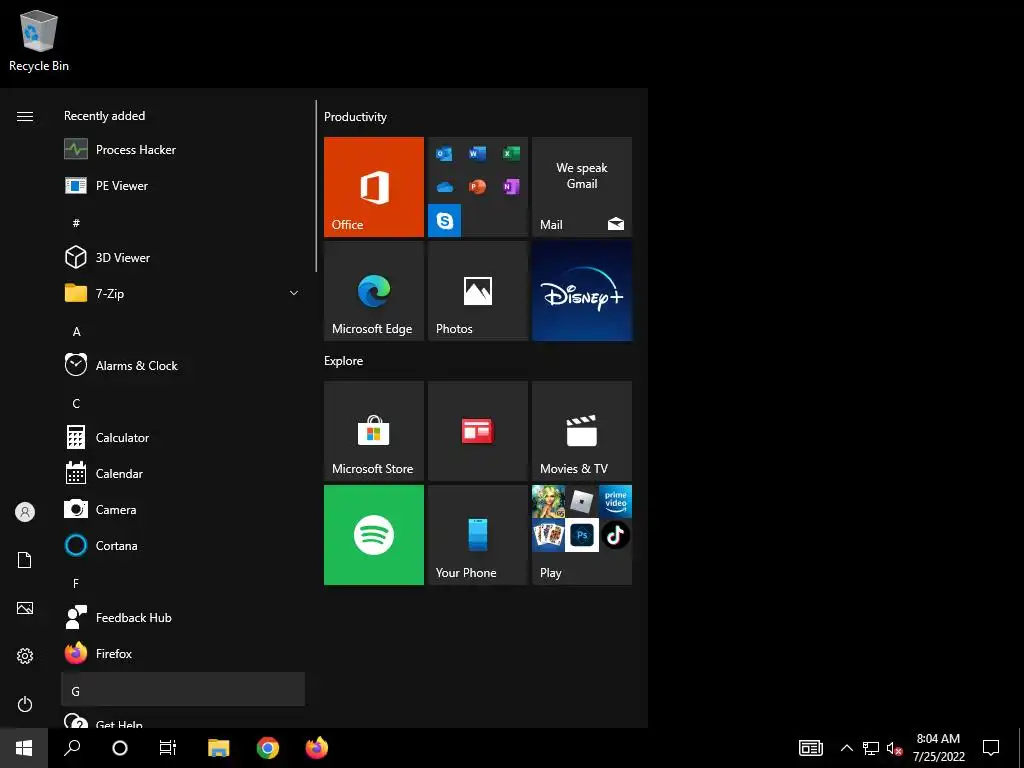Open PowerPoint in the Office apps tile
1024x768 pixels.
[477, 187]
